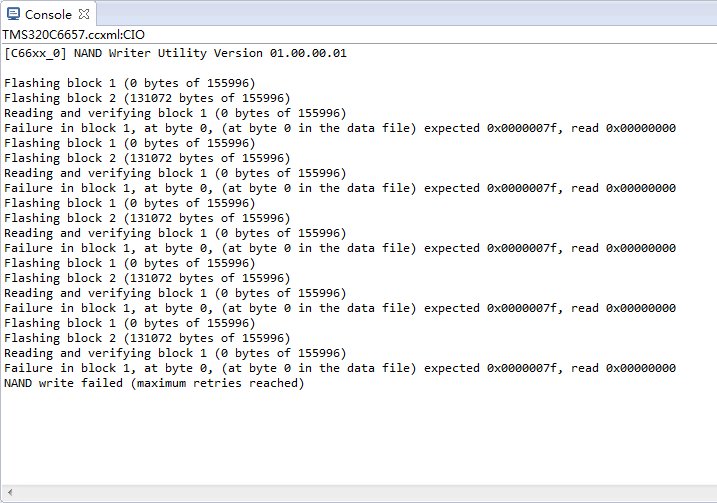Screen dimensions: 717x503
Task: Select the Console tab
Action: [48, 15]
